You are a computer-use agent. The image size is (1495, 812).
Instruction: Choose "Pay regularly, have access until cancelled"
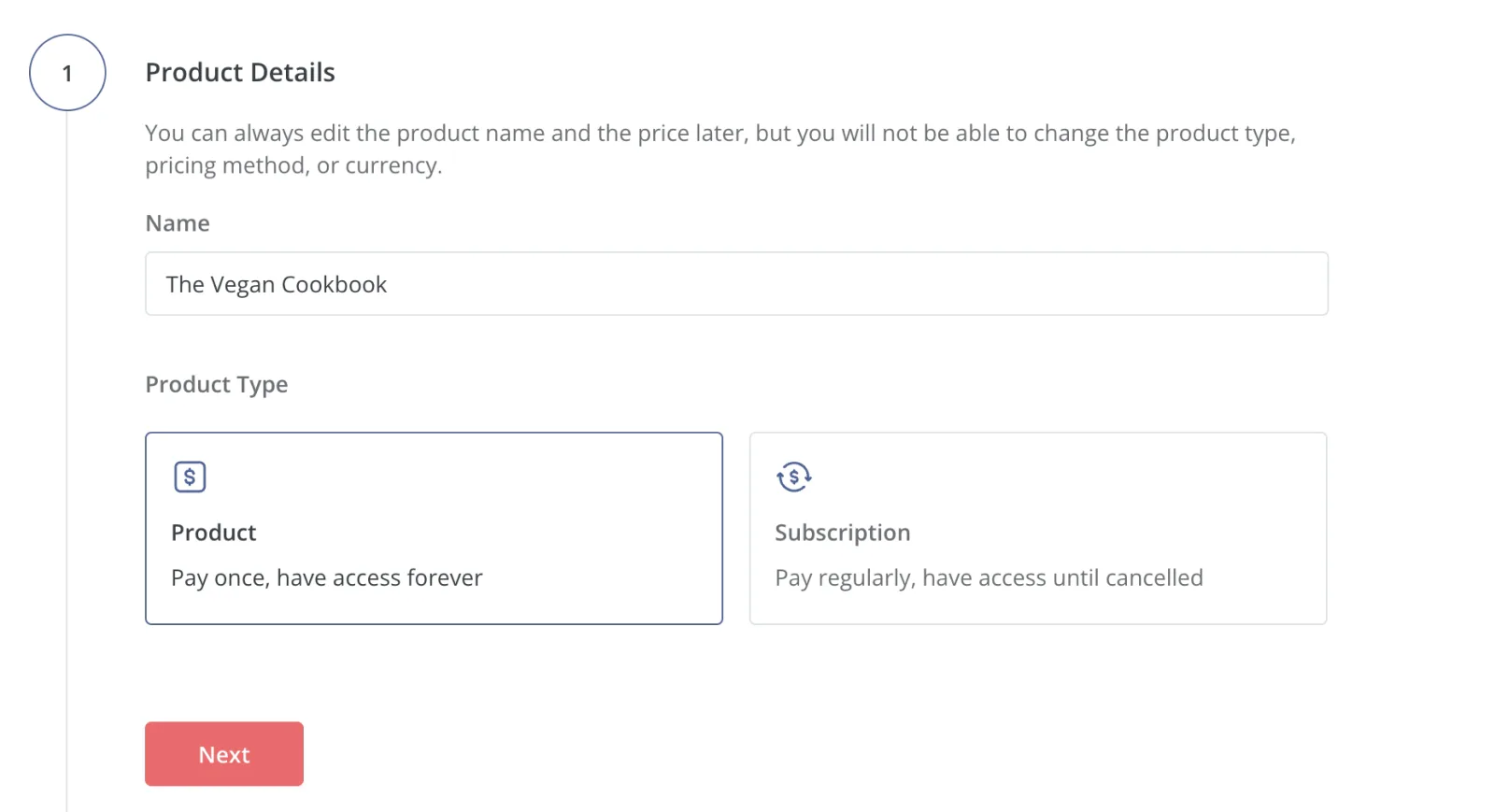[x=989, y=578]
